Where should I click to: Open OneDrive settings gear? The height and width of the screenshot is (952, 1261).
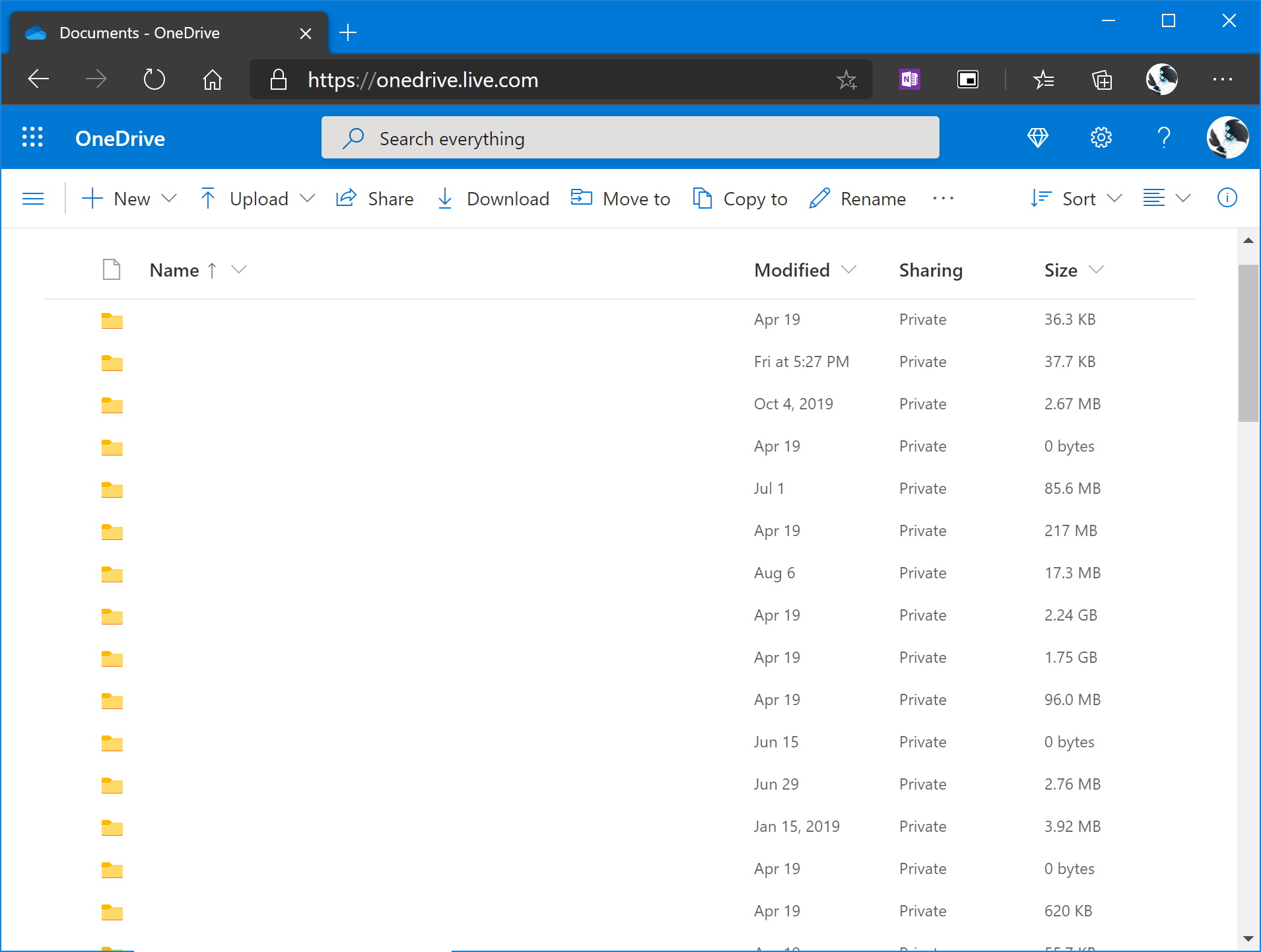tap(1101, 138)
